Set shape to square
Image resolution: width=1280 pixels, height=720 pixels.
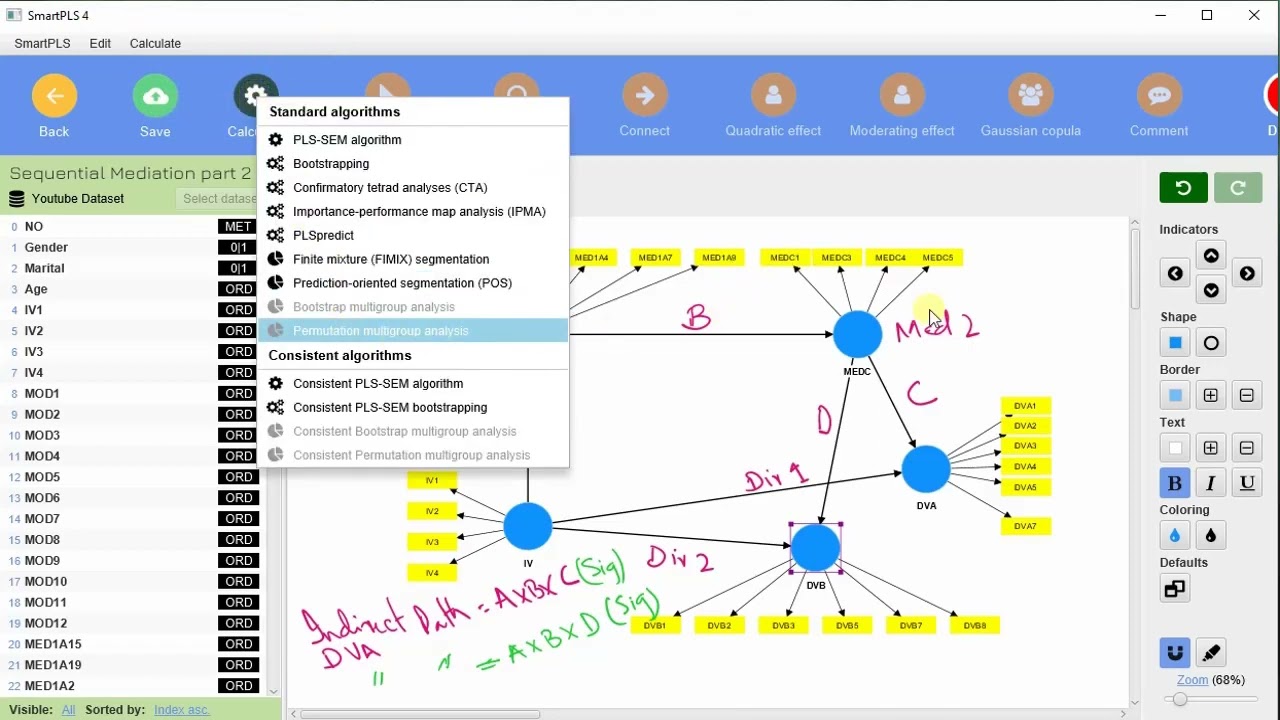1175,343
